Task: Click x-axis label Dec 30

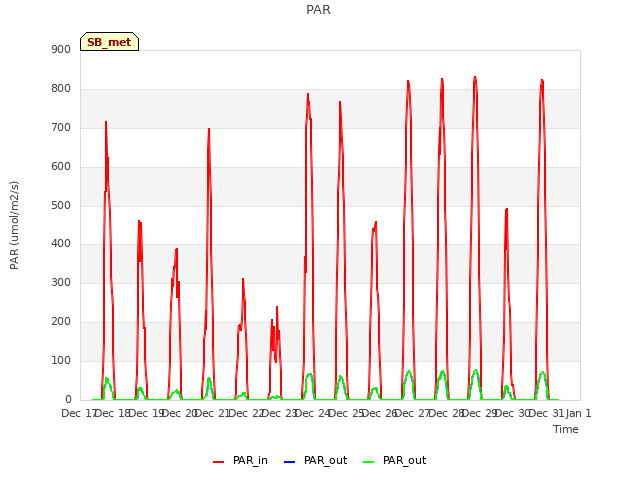Action: pos(513,413)
